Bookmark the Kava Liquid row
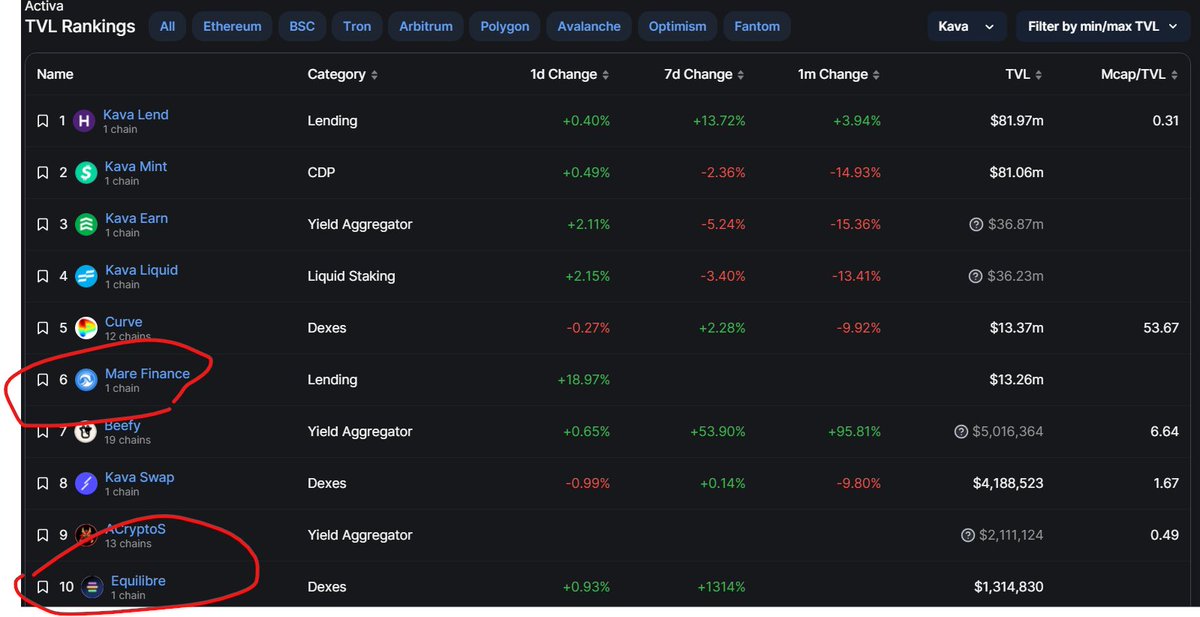This screenshot has height=617, width=1200. [x=42, y=276]
